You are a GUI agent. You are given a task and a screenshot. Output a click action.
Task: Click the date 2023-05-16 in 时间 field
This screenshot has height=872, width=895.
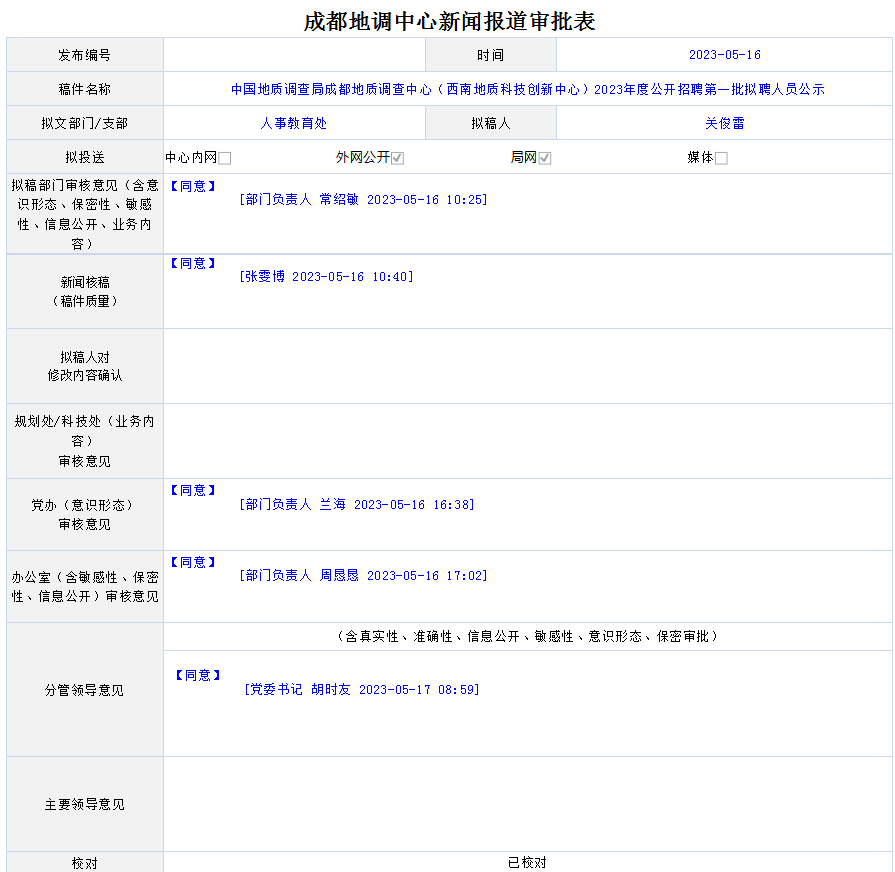724,55
